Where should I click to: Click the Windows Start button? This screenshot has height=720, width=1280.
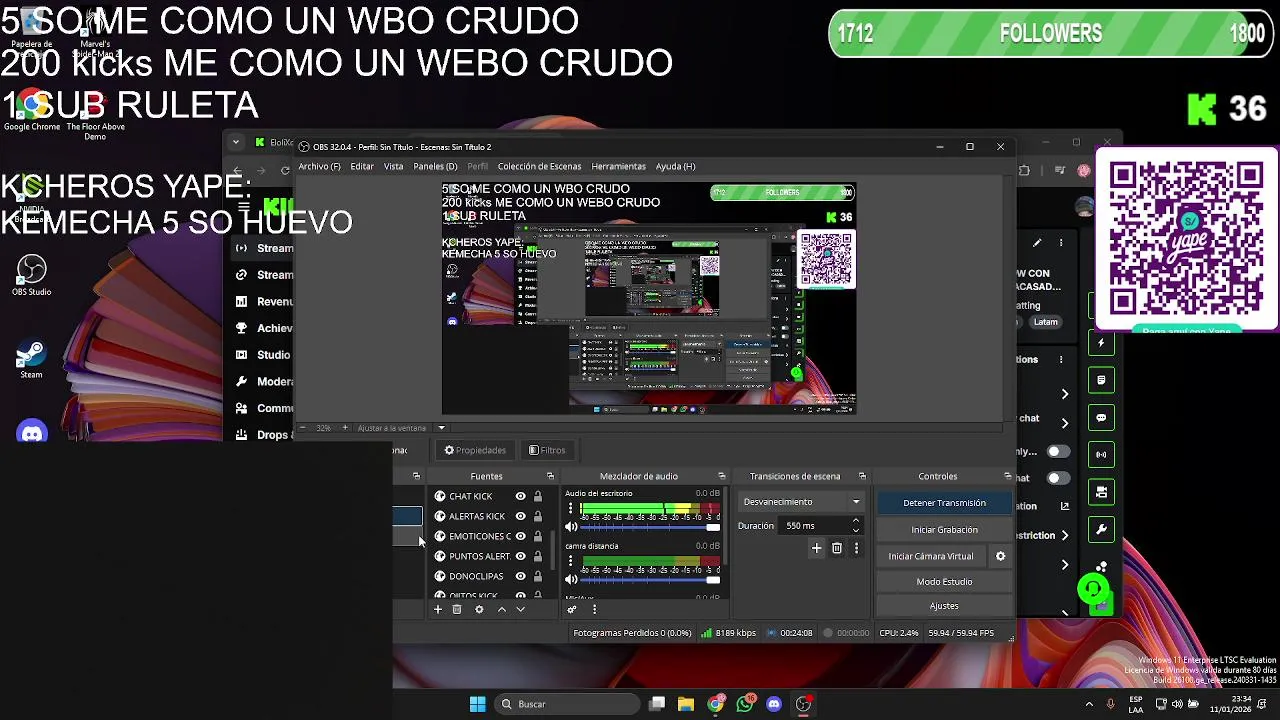477,704
